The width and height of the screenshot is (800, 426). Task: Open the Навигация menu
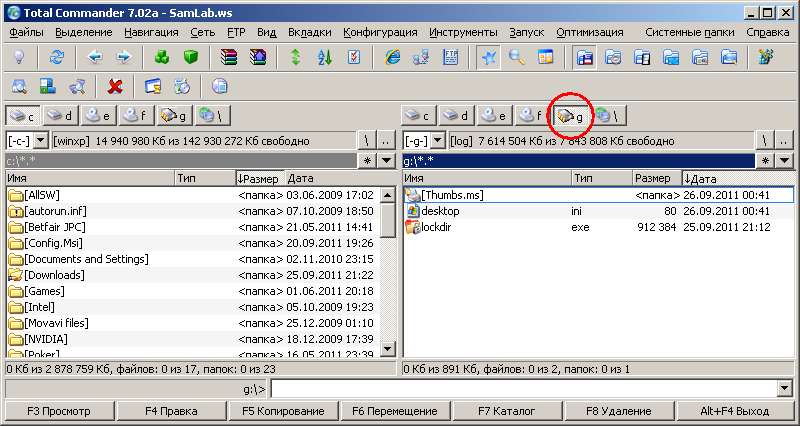click(151, 32)
